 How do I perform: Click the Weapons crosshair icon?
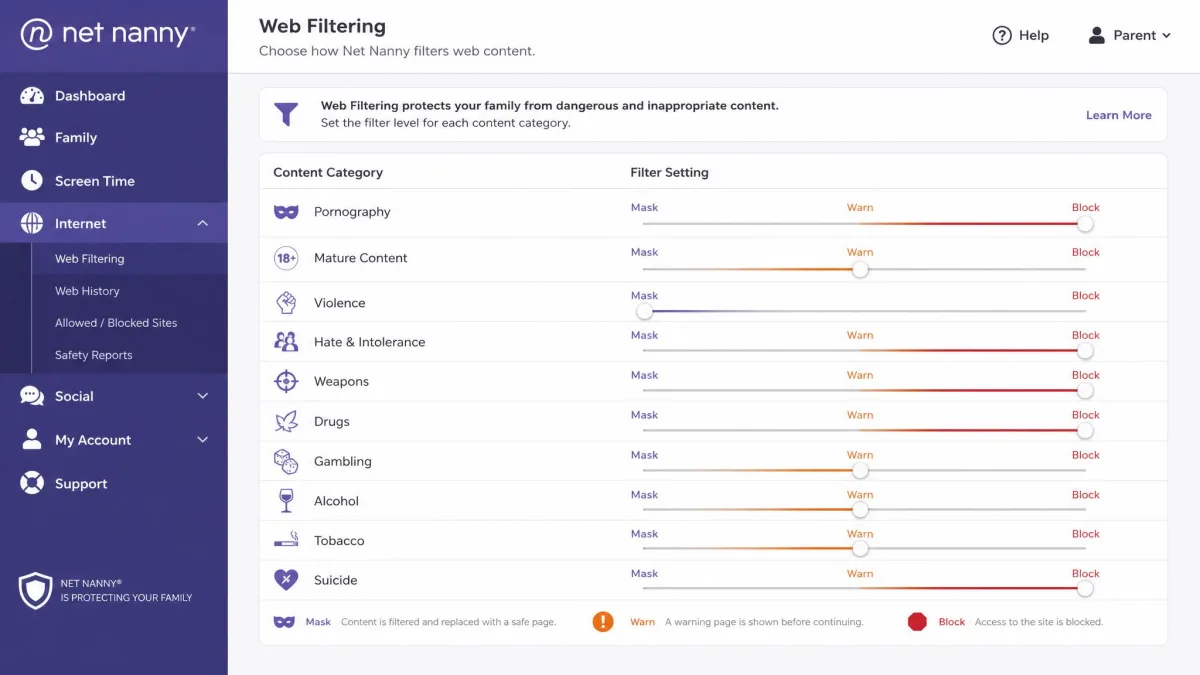pos(286,381)
